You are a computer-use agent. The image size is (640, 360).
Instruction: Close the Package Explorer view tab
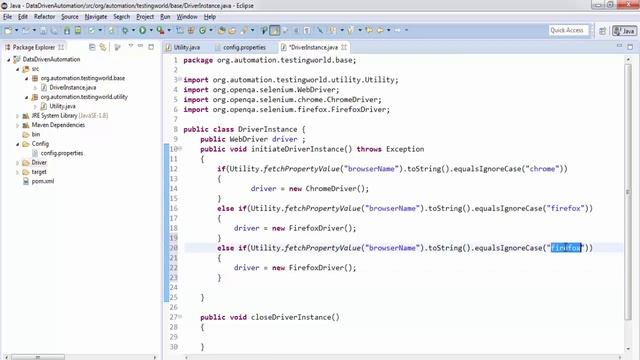[61, 47]
